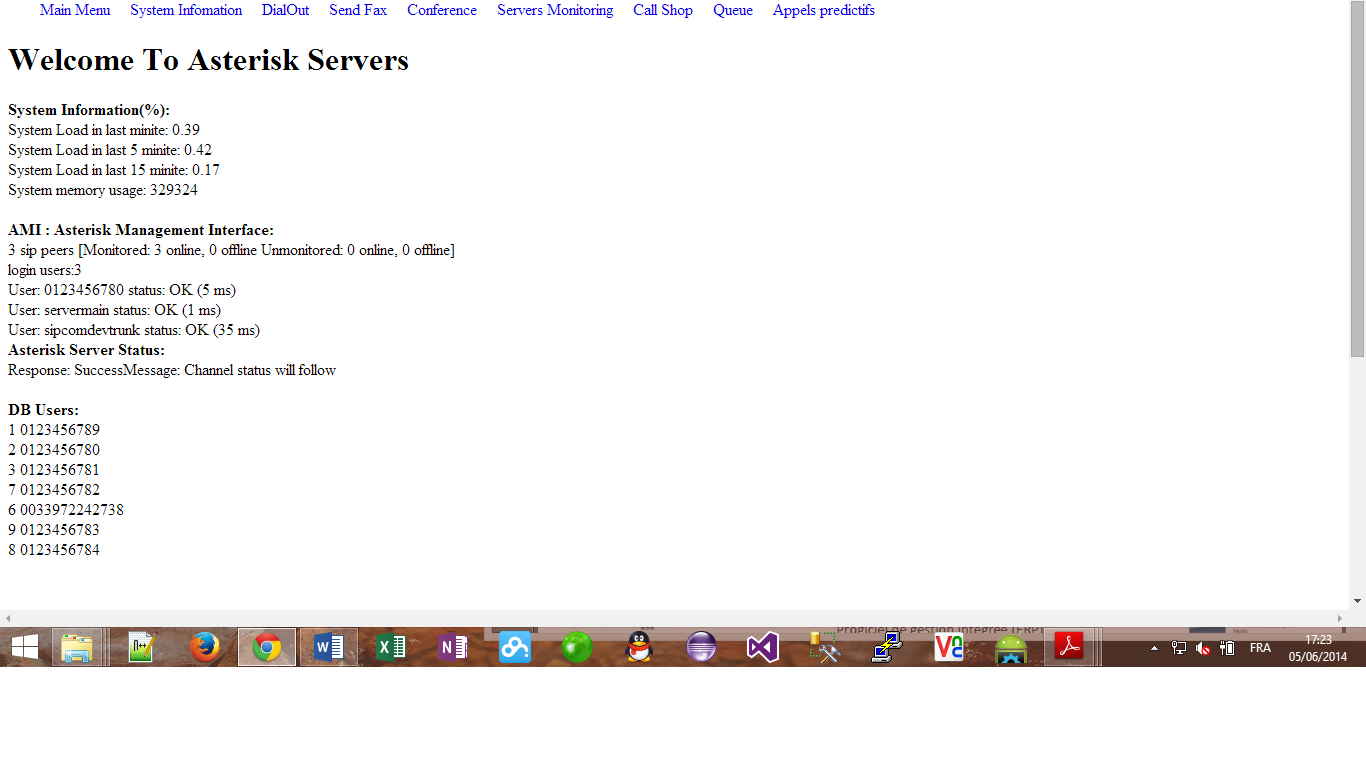
Task: Open the QQ penguin application
Action: click(x=639, y=648)
